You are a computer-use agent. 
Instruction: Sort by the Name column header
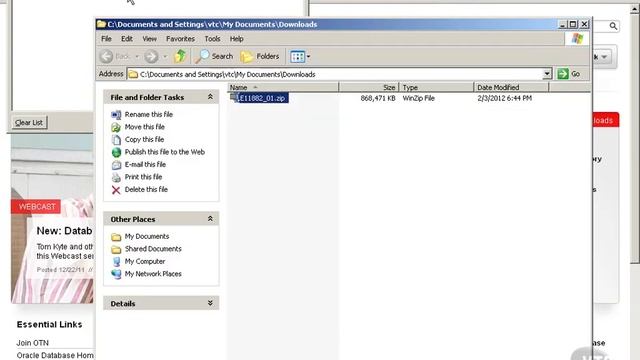283,87
